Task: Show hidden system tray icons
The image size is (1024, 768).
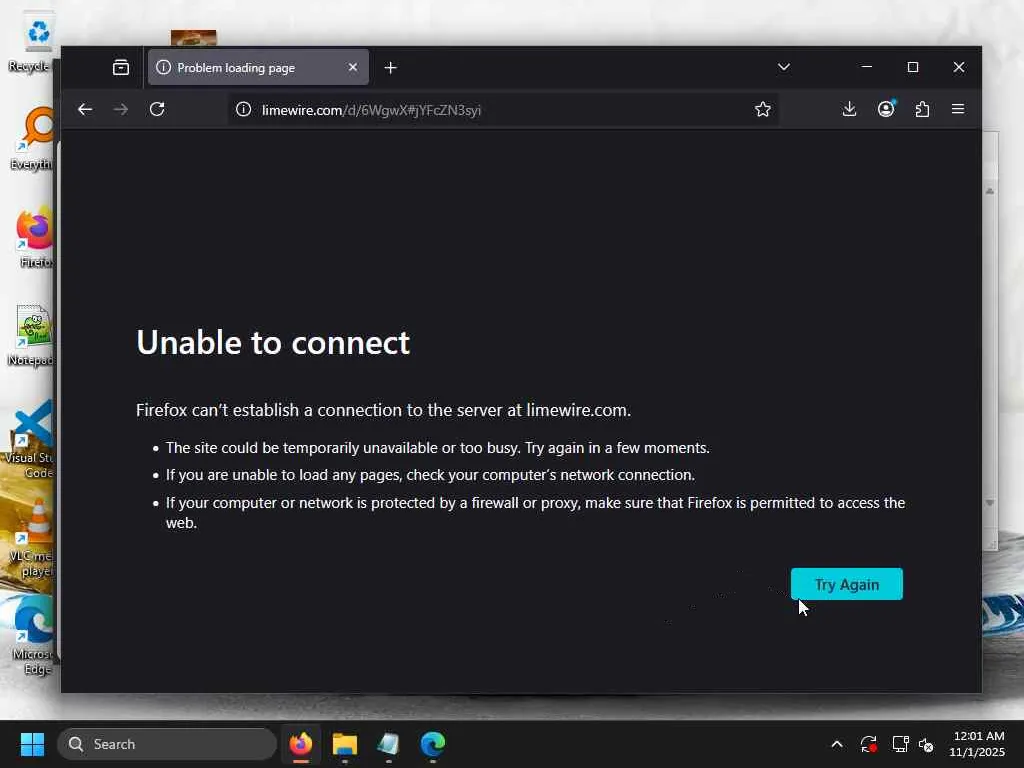Action: [837, 744]
